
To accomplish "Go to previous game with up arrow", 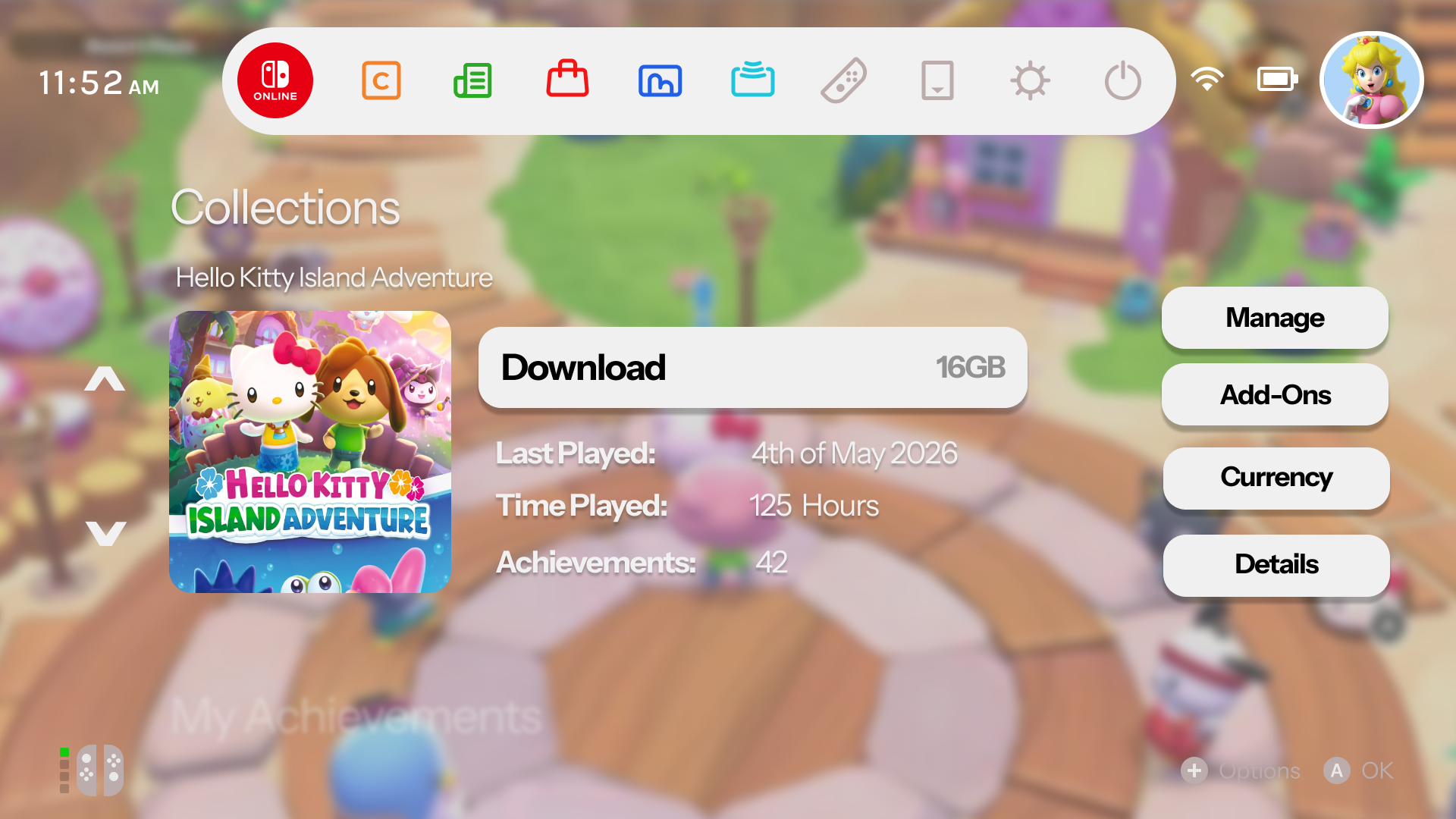I will [x=105, y=378].
